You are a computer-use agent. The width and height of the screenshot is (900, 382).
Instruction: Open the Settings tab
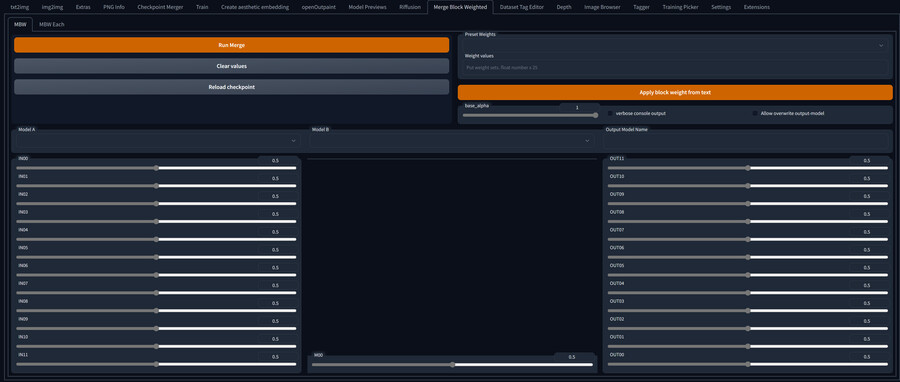click(x=721, y=7)
